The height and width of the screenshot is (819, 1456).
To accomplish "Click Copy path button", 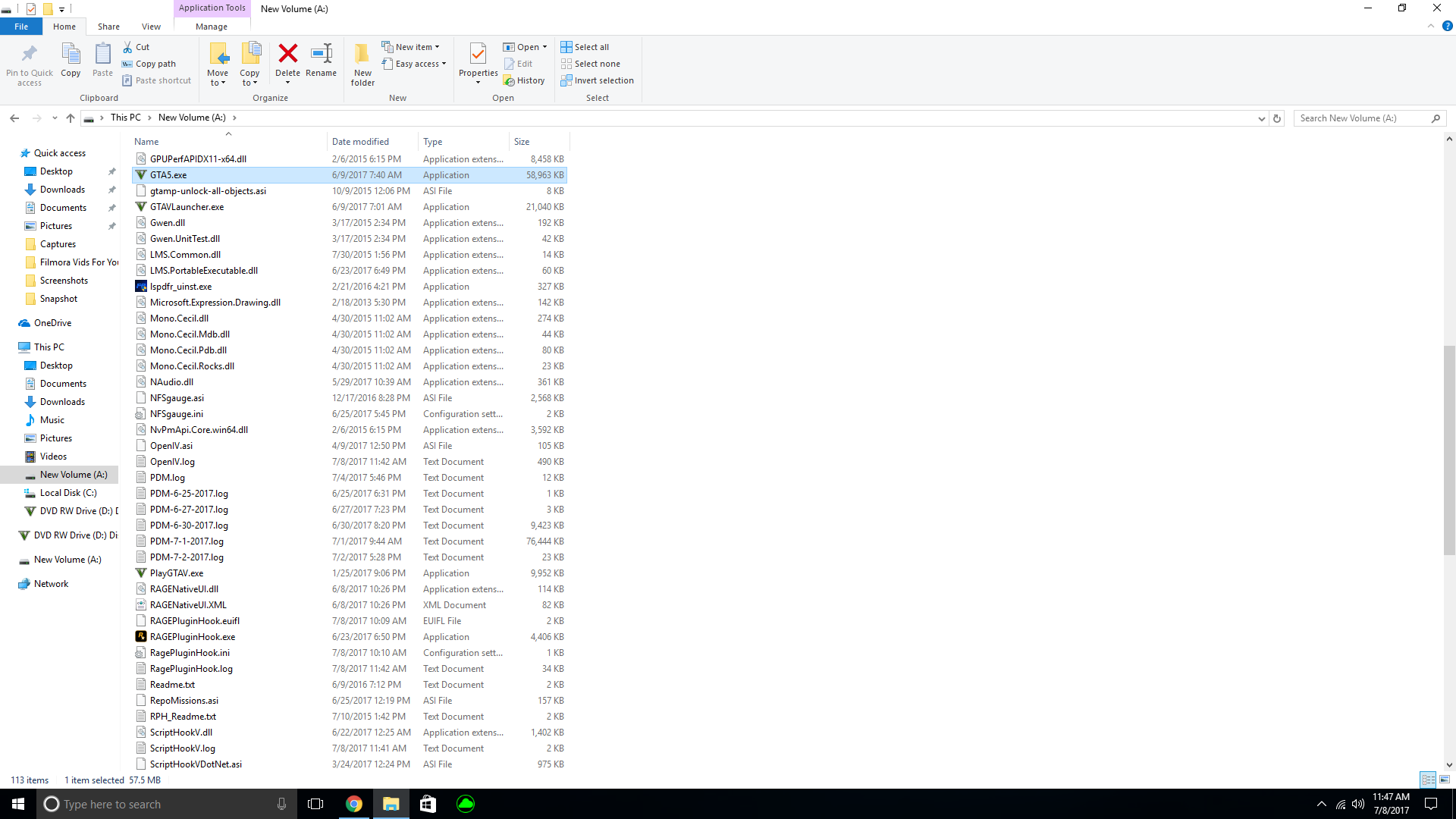I will pos(149,64).
